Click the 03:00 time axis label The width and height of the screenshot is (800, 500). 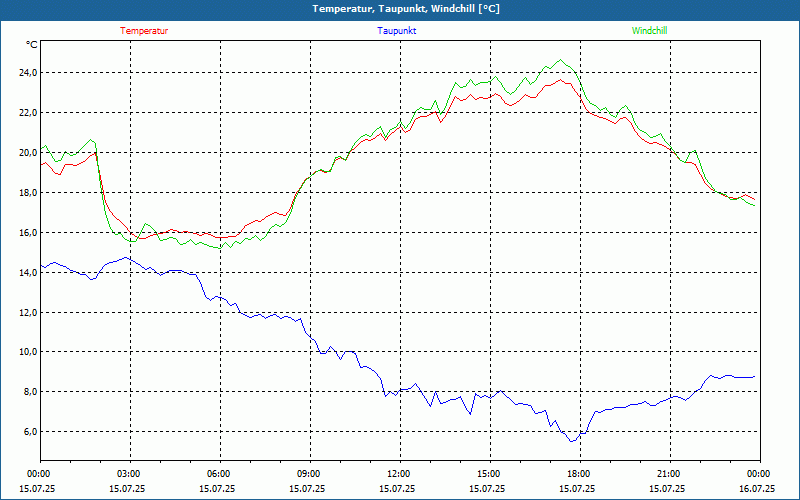pos(131,474)
